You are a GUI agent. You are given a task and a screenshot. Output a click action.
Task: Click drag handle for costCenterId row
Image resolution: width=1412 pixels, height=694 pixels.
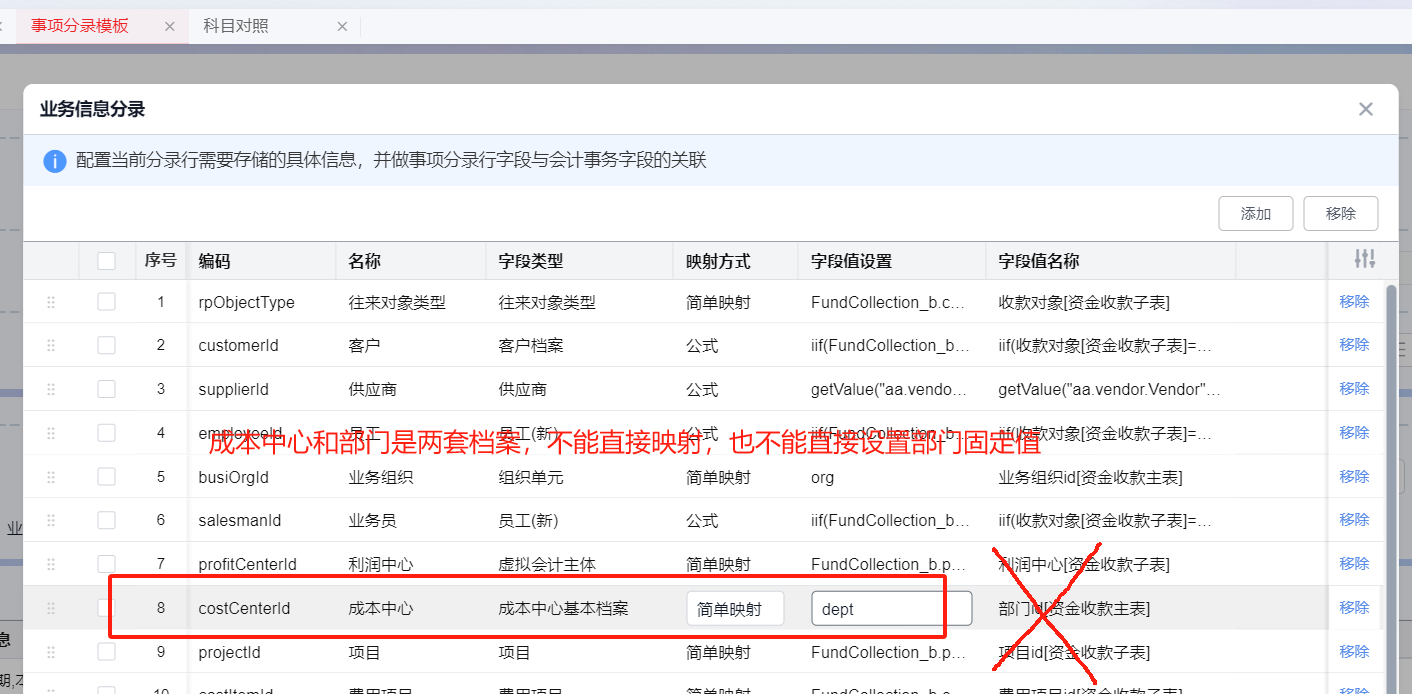[51, 608]
